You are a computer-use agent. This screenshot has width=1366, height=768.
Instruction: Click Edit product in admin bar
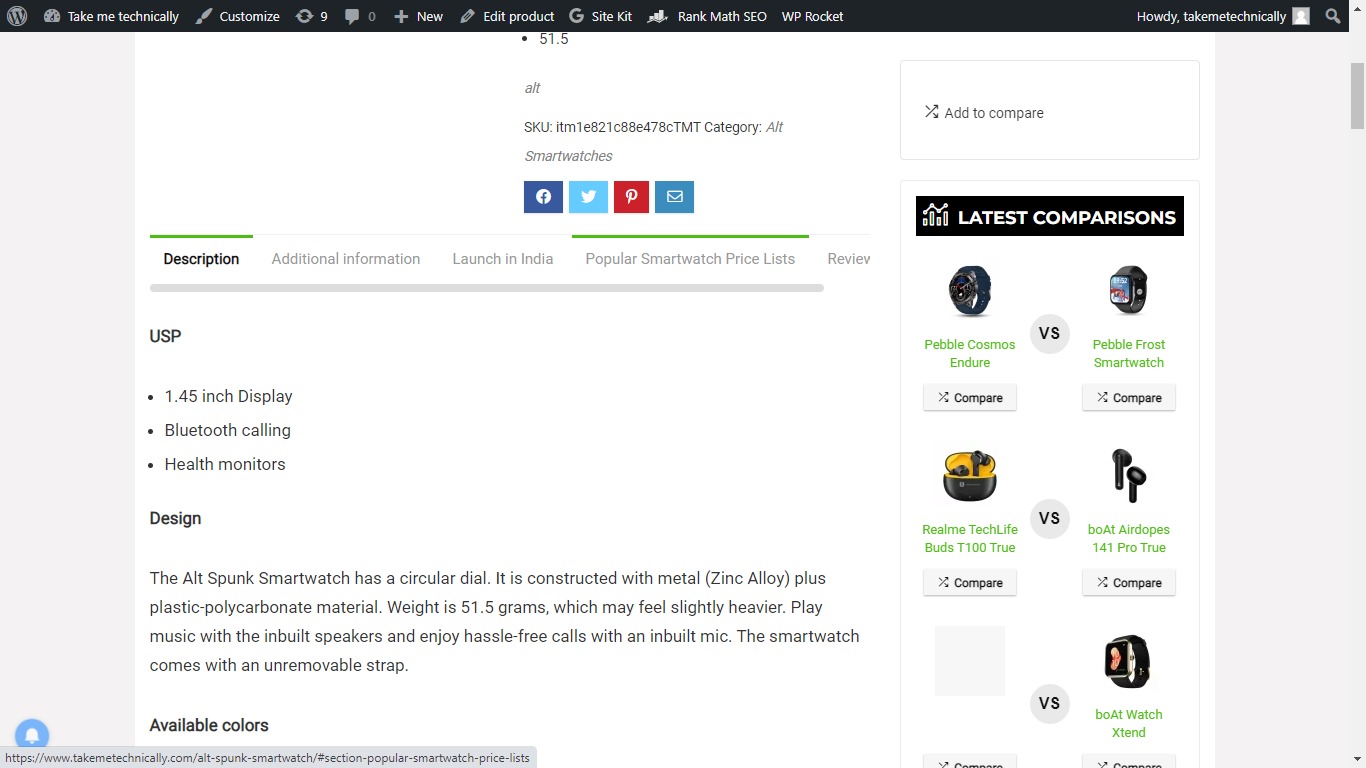point(507,16)
